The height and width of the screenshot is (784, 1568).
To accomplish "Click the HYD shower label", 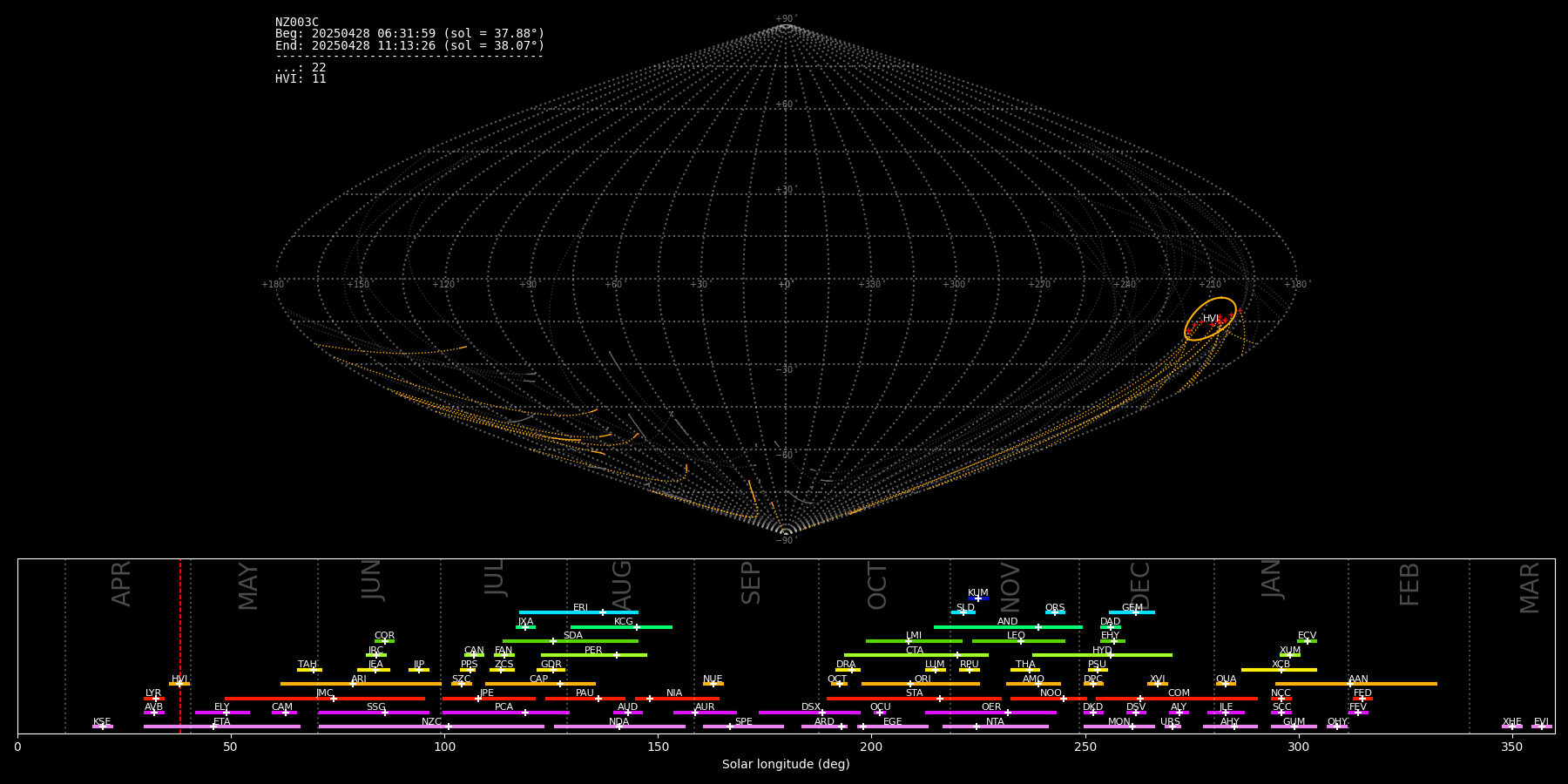I will 1102,651.
